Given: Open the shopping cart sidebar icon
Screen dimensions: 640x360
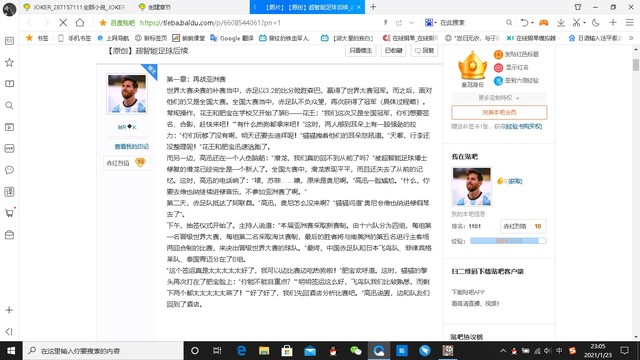Looking at the screenshot, I should point(9,212).
